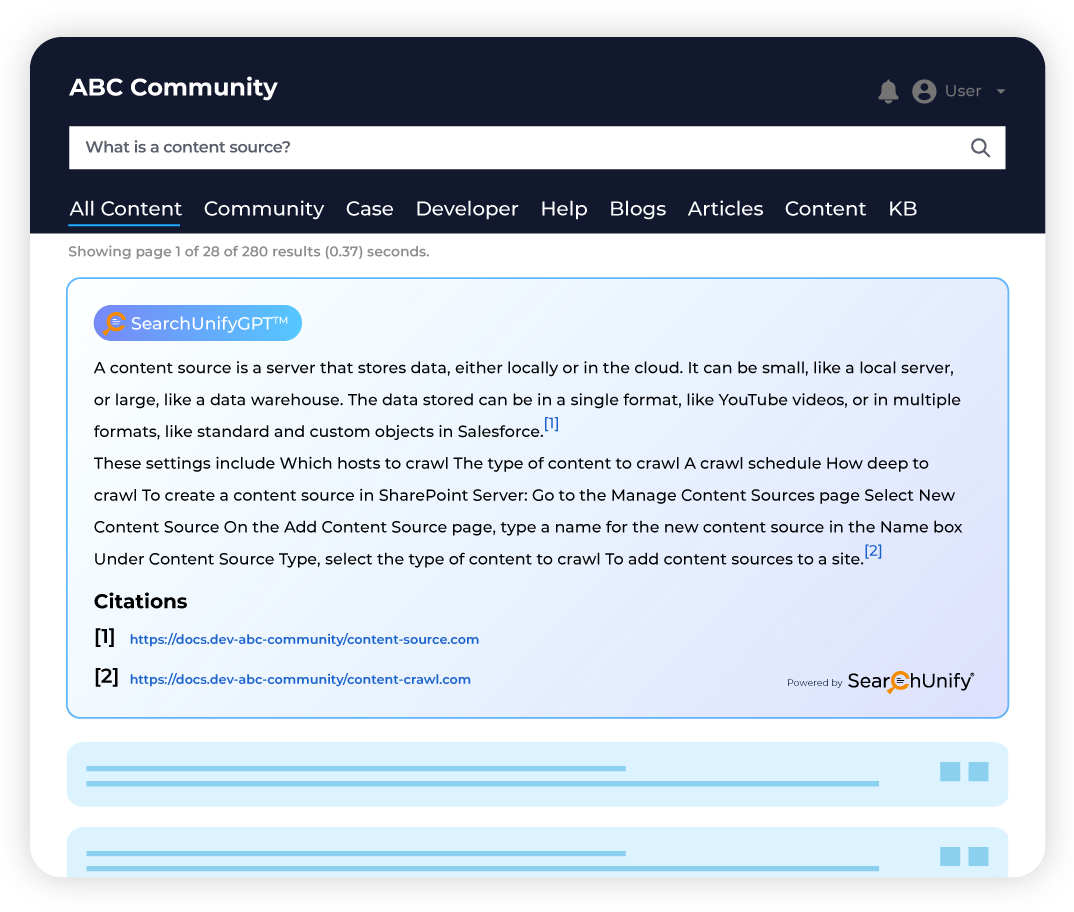Click the user avatar icon
Screen dimensions: 1074x912
(x=924, y=91)
